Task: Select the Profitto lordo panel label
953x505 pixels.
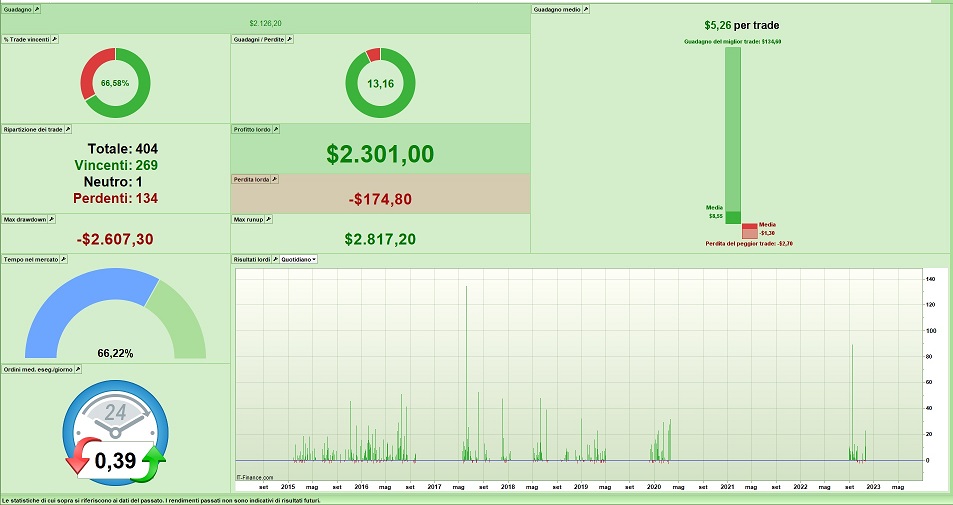Action: click(252, 129)
